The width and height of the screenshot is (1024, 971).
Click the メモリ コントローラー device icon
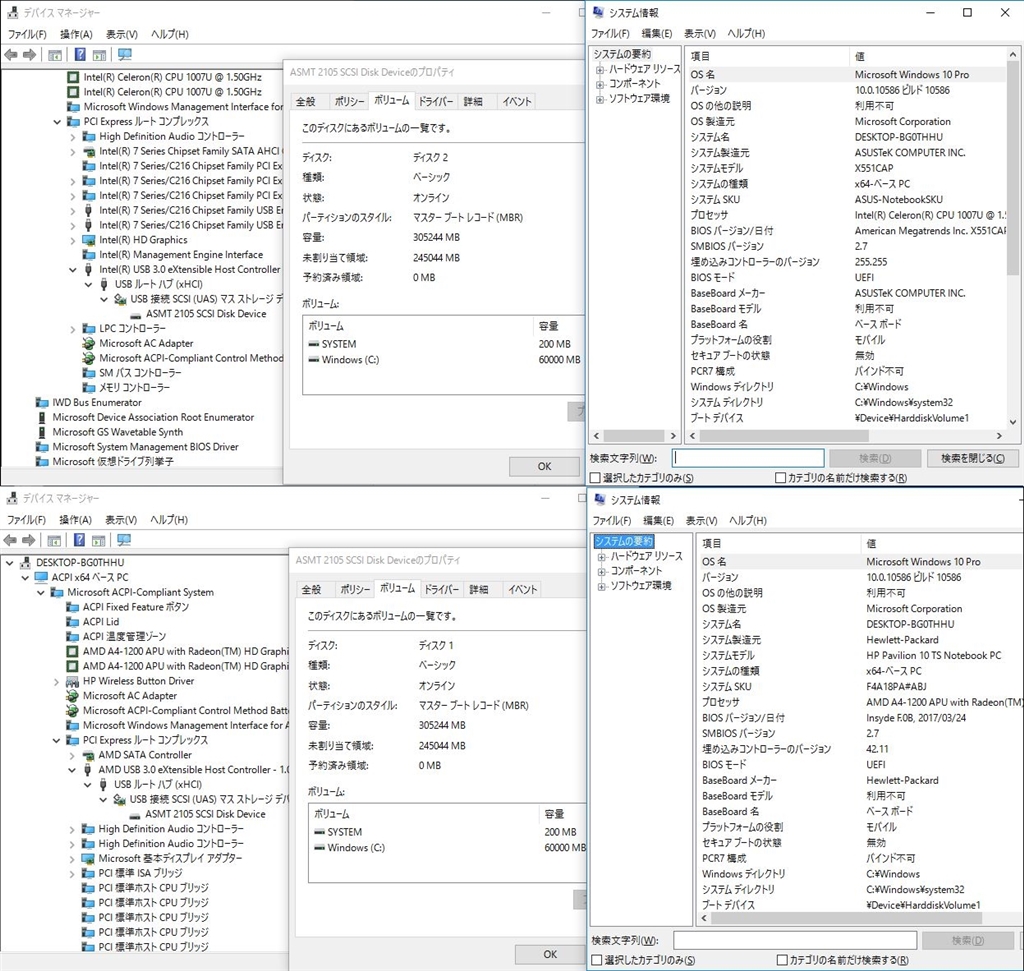point(89,387)
